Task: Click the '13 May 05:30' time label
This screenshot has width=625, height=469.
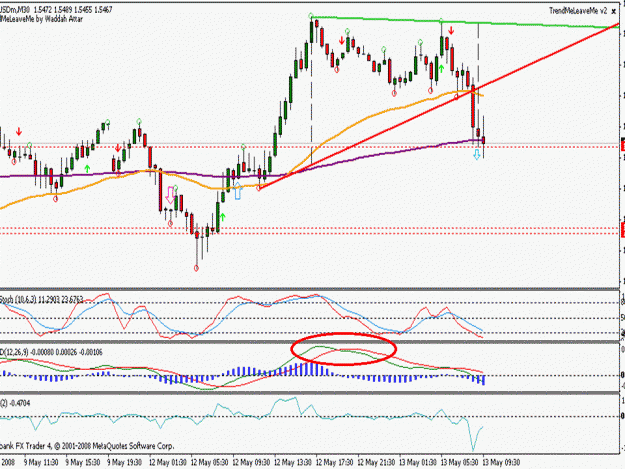Action: 459,462
